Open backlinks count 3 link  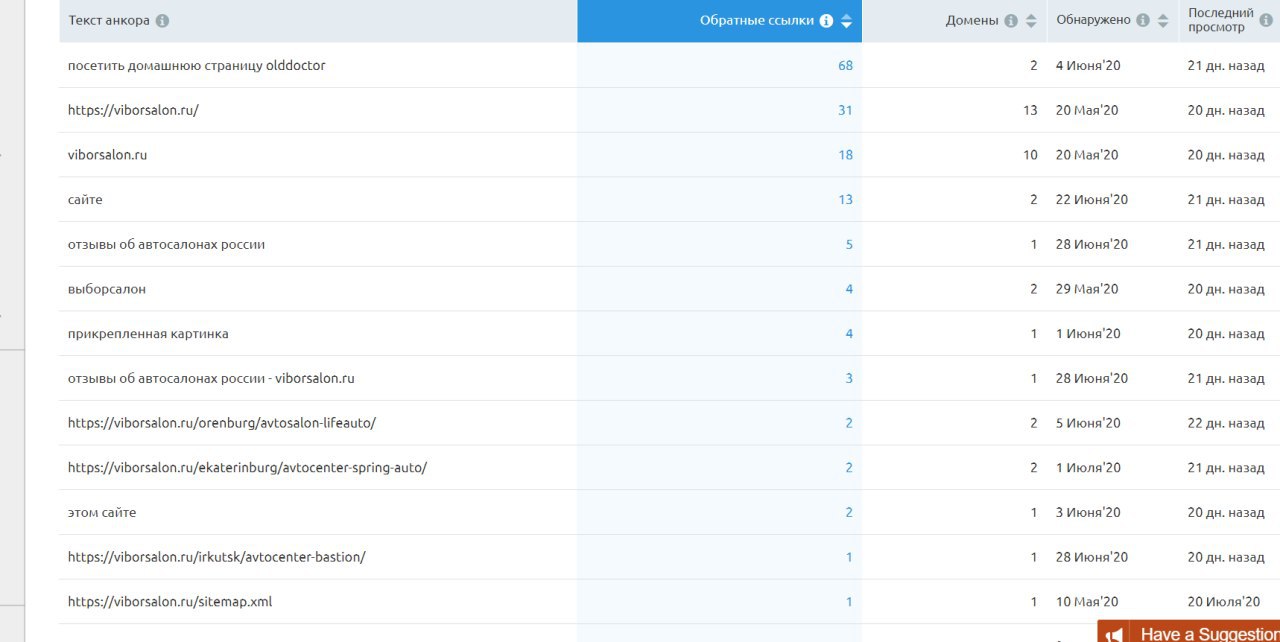coord(849,379)
